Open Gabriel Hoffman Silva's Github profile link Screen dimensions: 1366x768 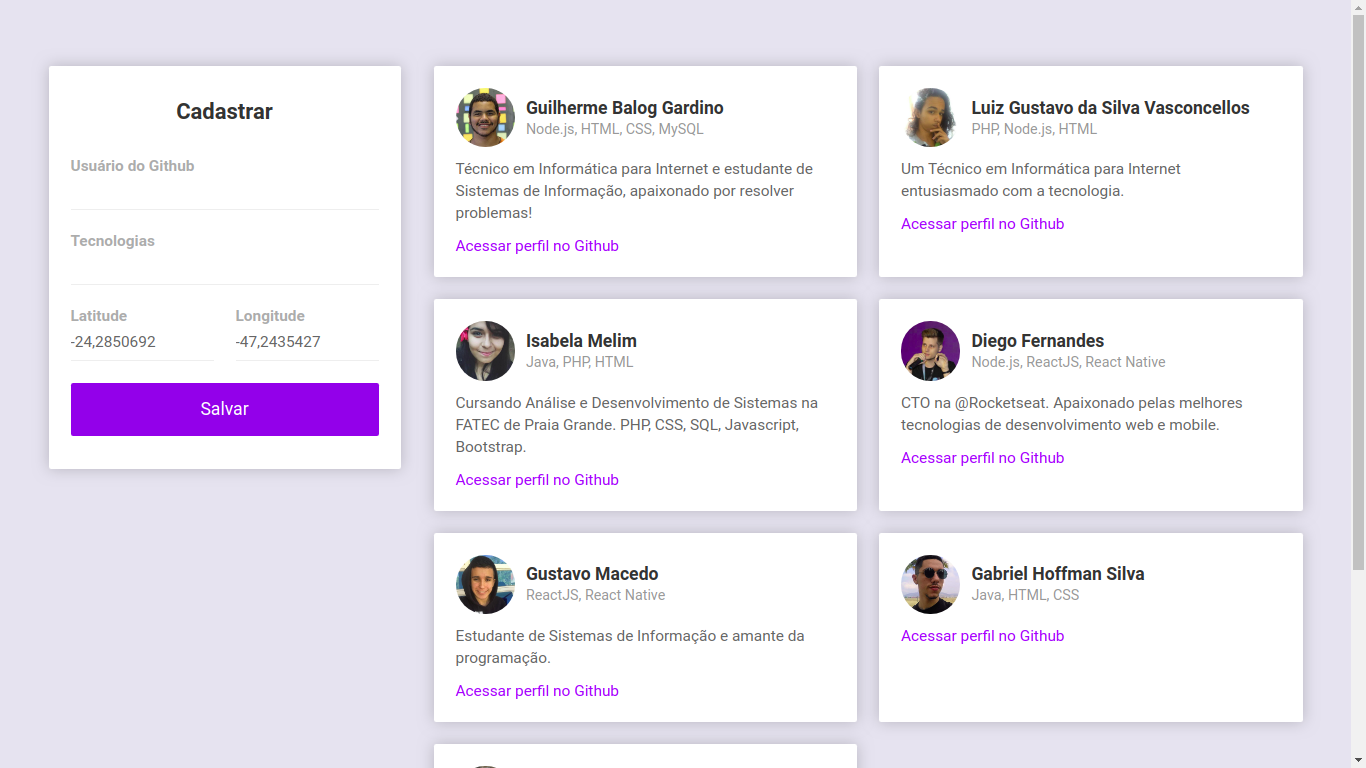(x=982, y=636)
